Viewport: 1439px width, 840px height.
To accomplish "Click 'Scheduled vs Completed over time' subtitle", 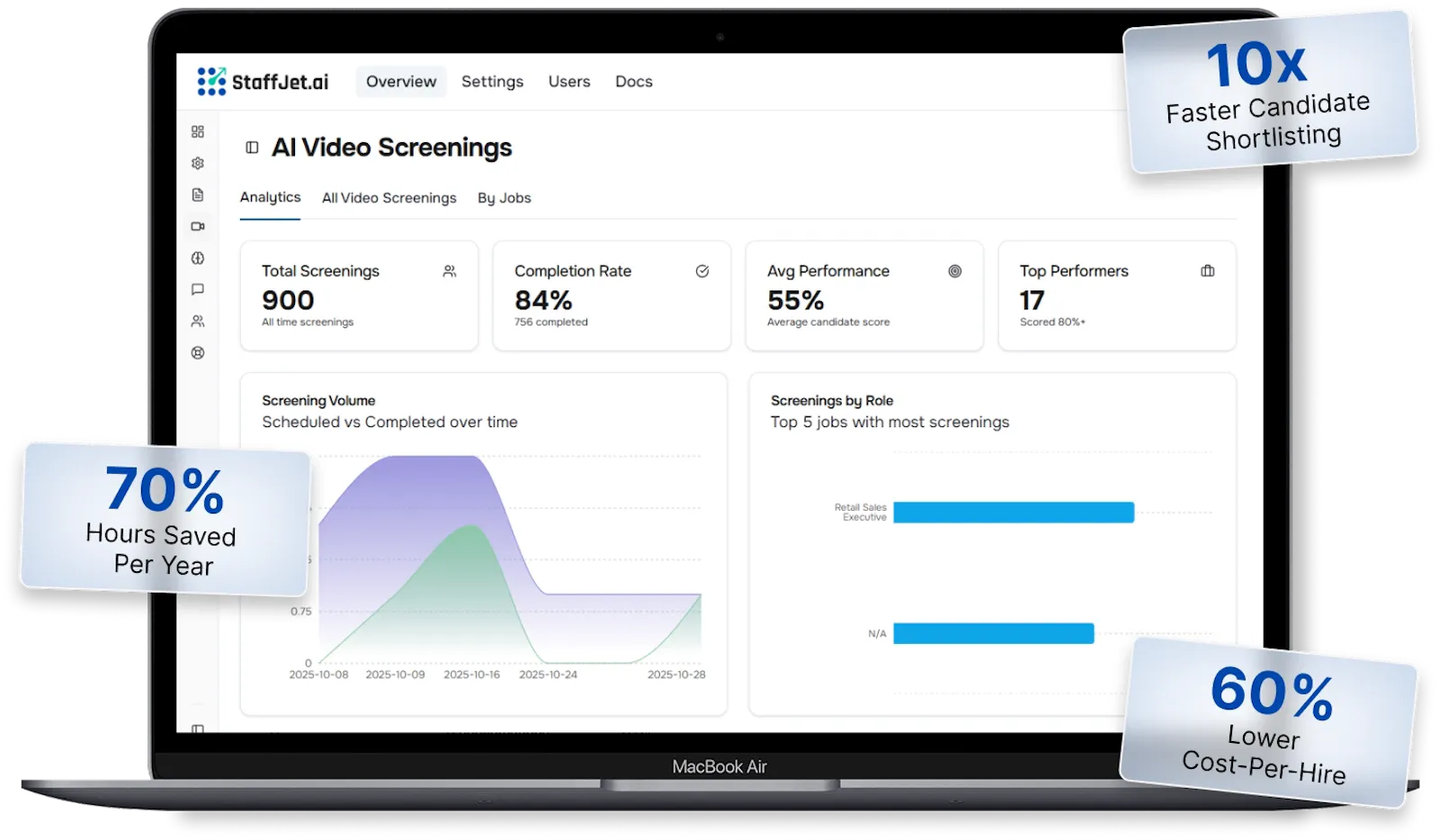I will point(389,422).
